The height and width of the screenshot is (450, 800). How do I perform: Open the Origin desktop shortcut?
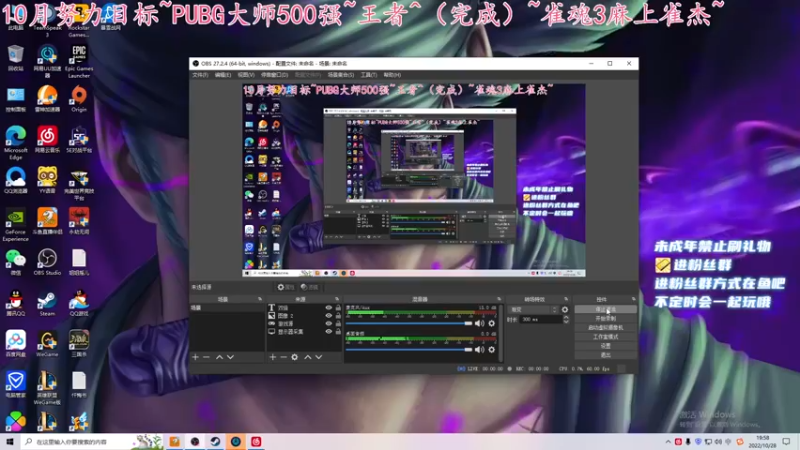[79, 99]
